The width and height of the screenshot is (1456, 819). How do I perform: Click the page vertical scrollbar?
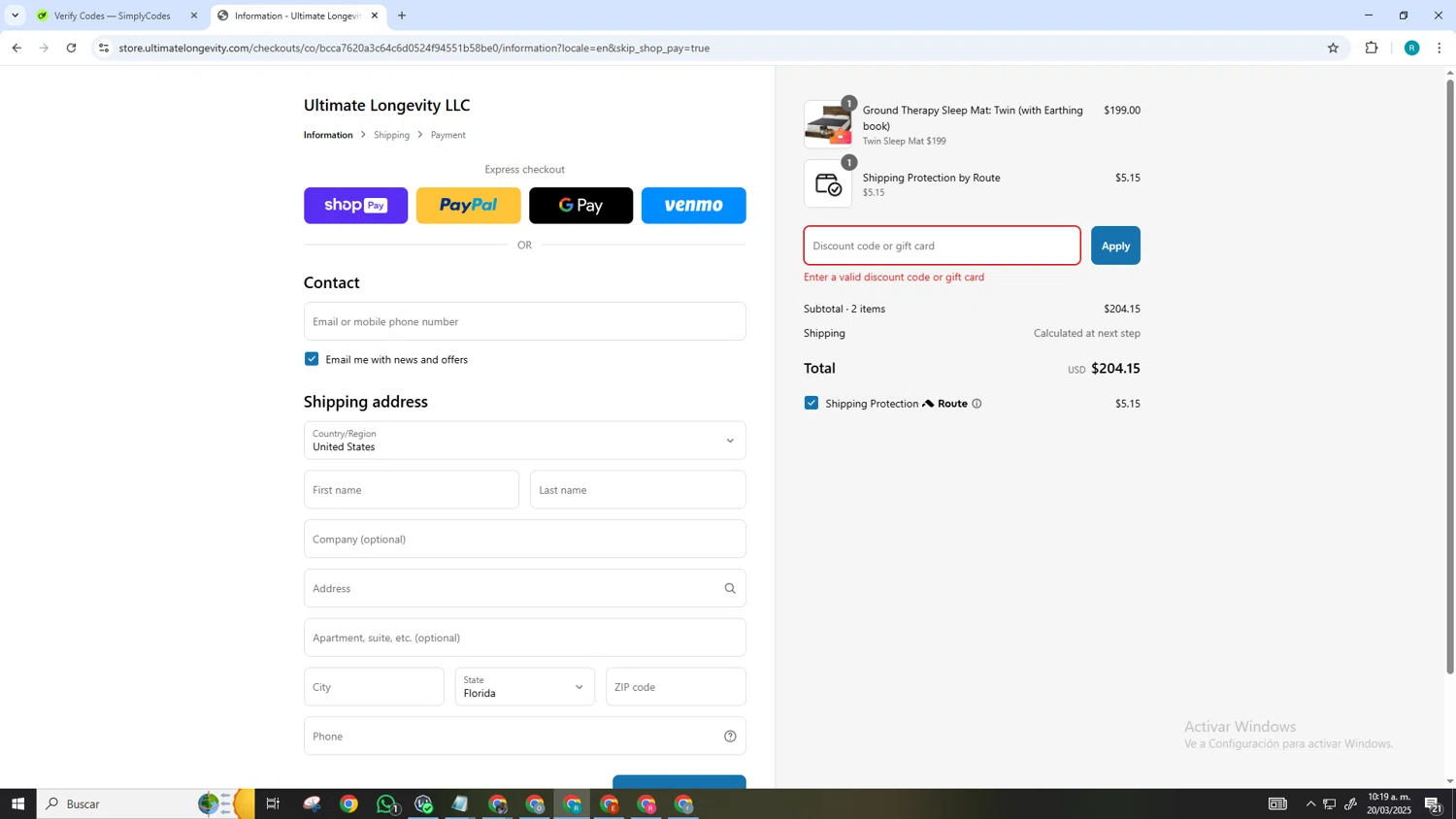pos(1450,378)
